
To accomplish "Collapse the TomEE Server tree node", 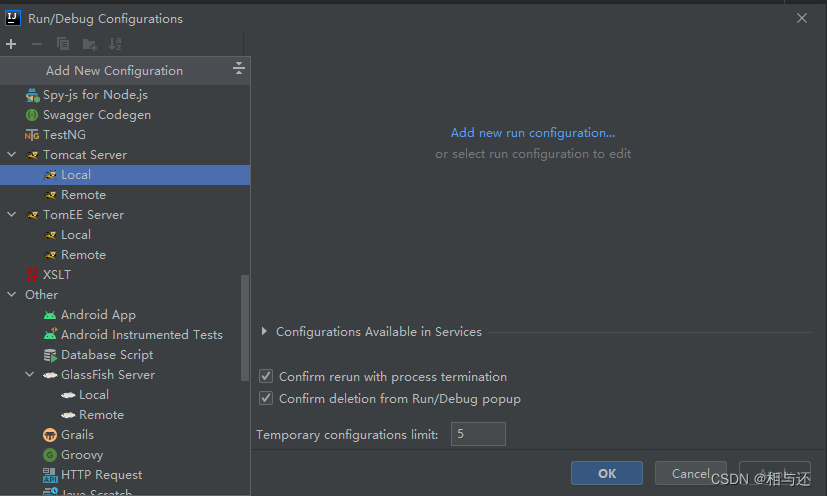I will 12,215.
